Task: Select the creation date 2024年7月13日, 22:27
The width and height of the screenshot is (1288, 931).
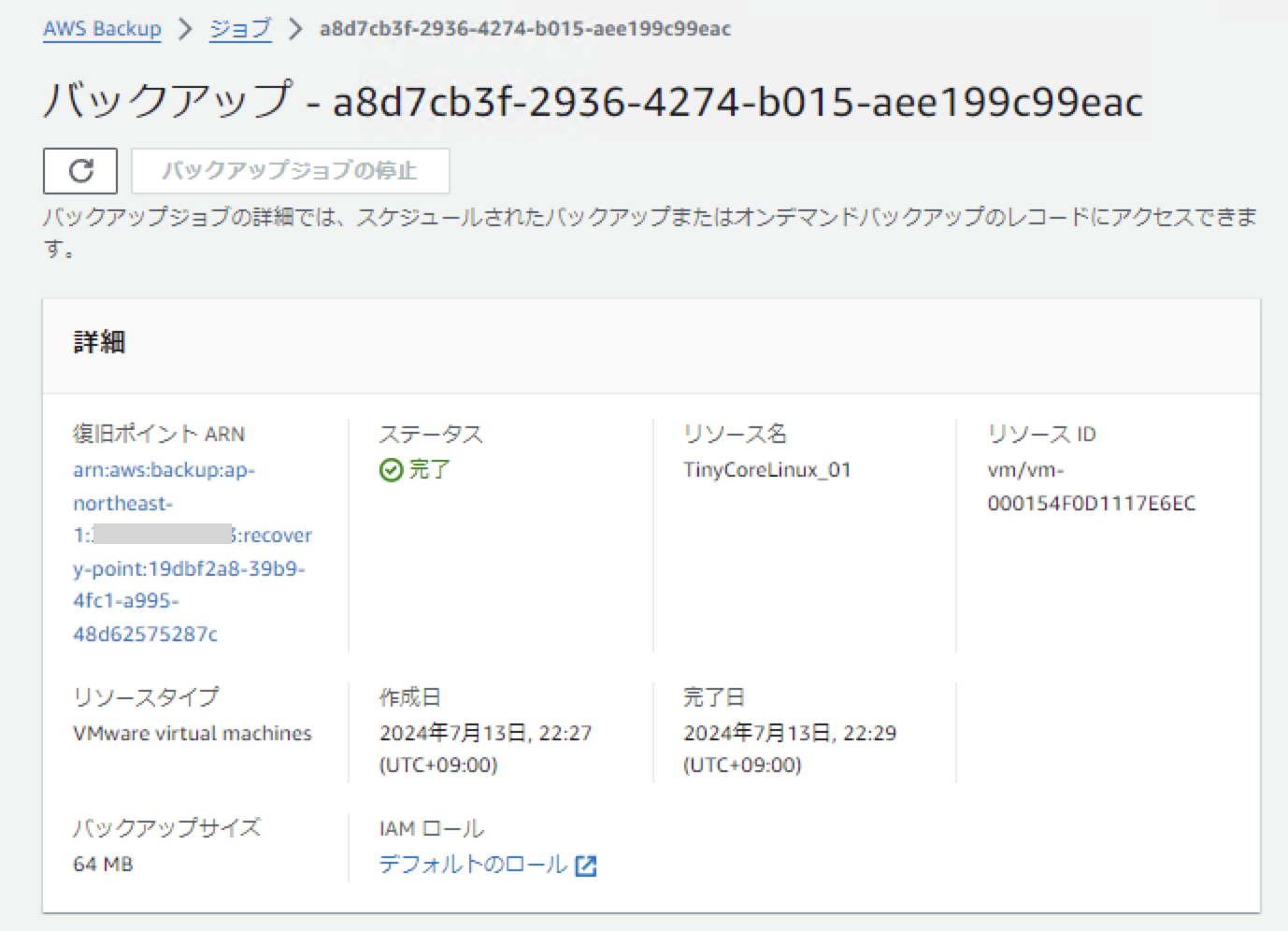Action: point(485,749)
